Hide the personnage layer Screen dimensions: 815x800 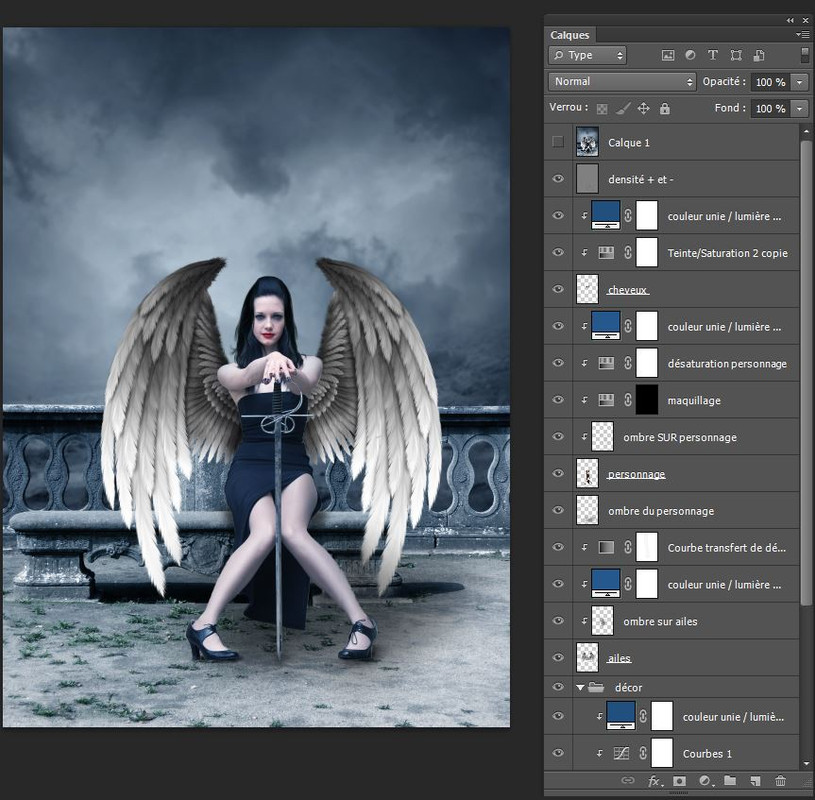point(558,473)
